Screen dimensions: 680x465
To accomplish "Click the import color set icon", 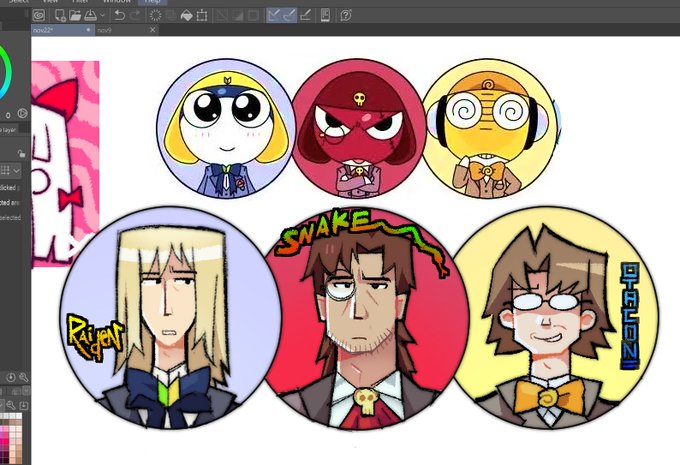I will [23, 405].
